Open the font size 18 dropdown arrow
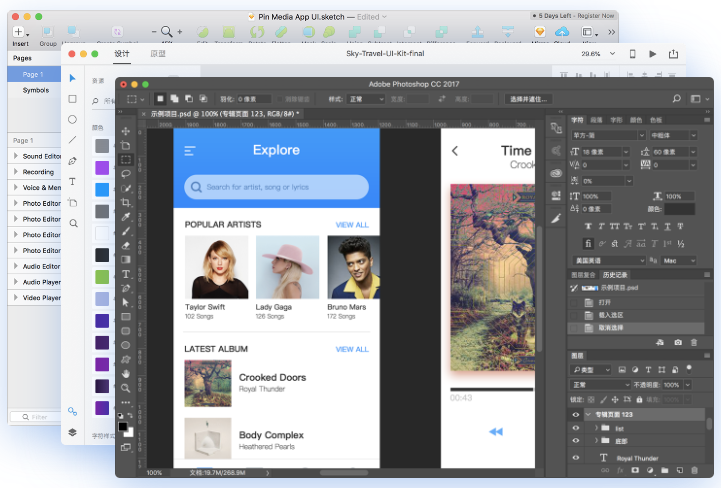721x488 pixels. click(626, 152)
